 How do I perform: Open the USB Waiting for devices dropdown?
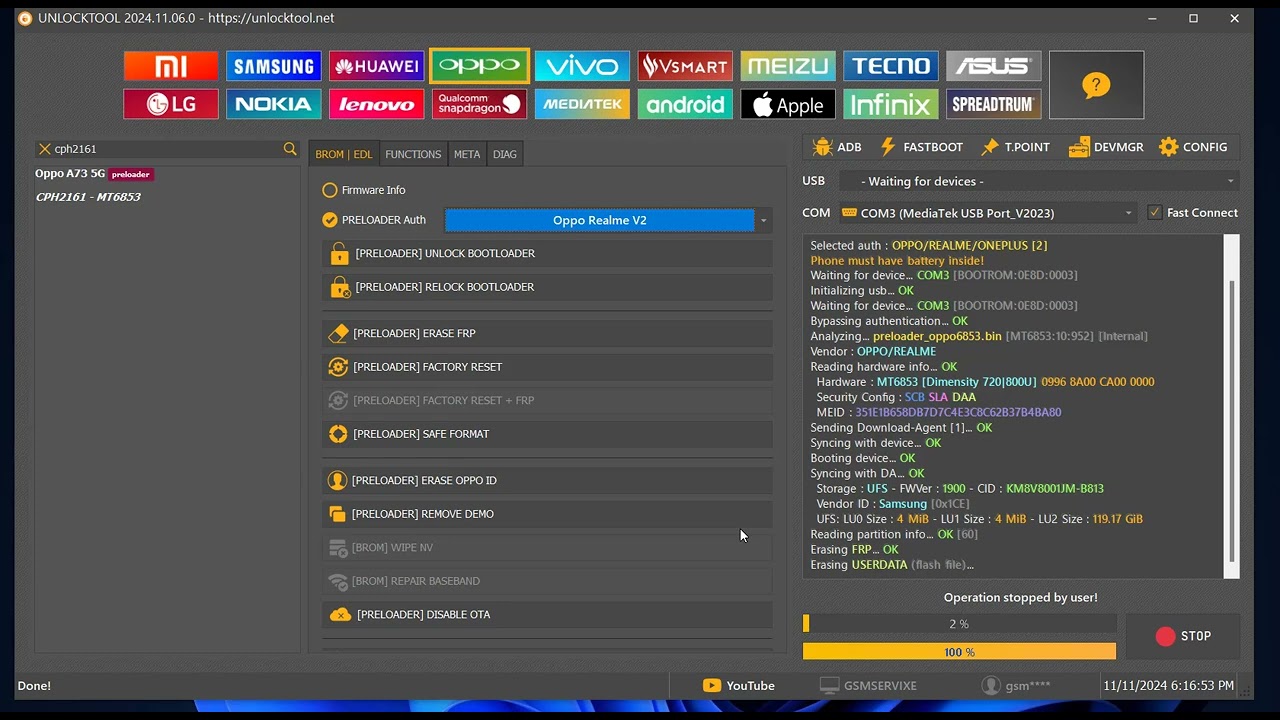coord(1039,181)
